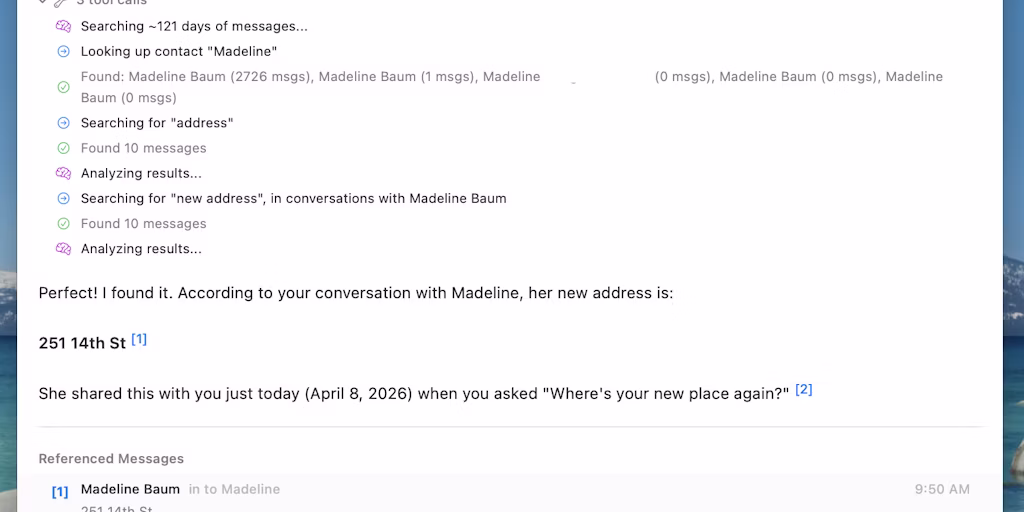Open citation [2] after "new place again?"
Image resolution: width=1024 pixels, height=512 pixels.
pyautogui.click(x=803, y=389)
